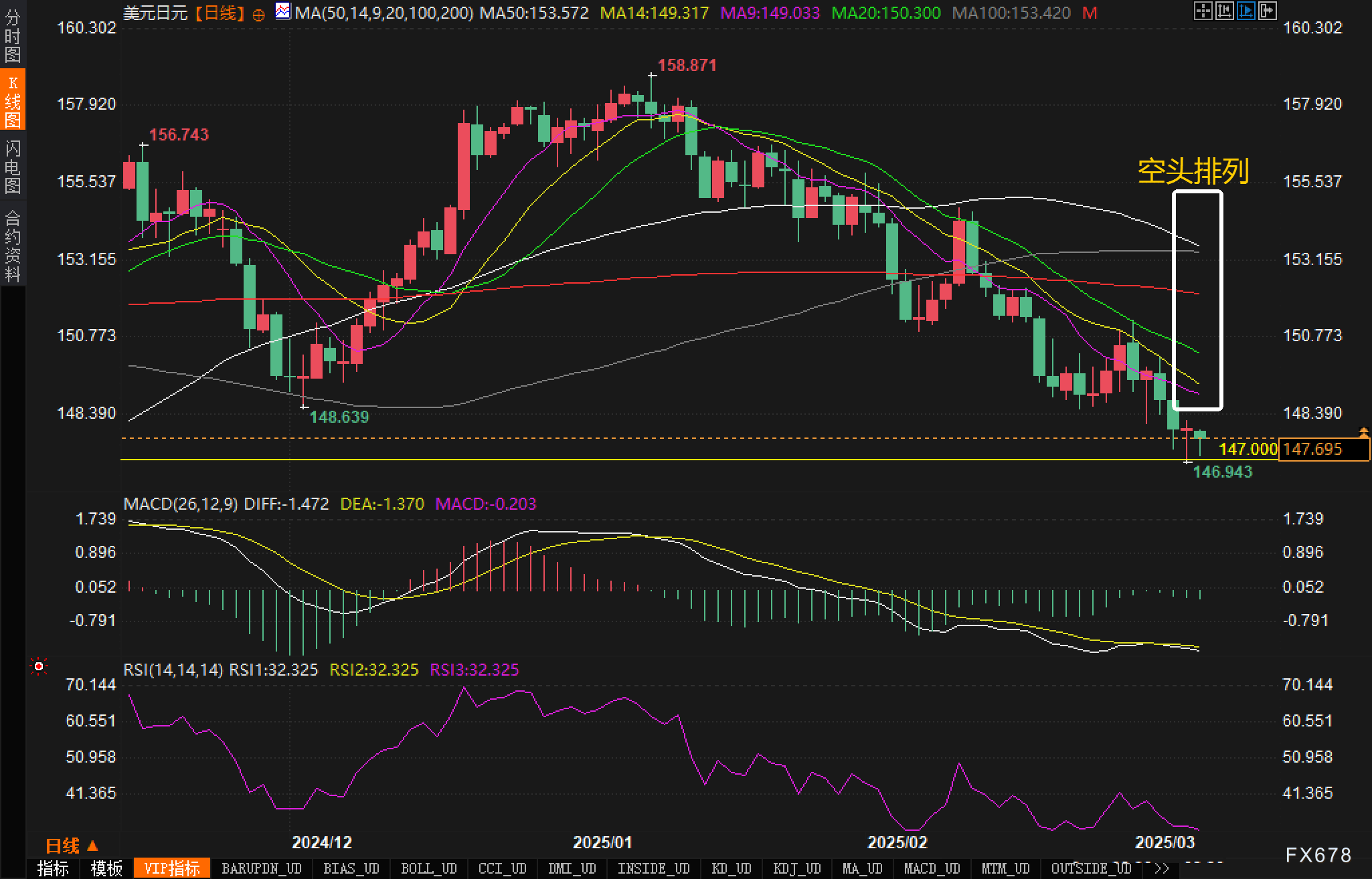Click the orange circle icon beside 日线 title

[259, 15]
